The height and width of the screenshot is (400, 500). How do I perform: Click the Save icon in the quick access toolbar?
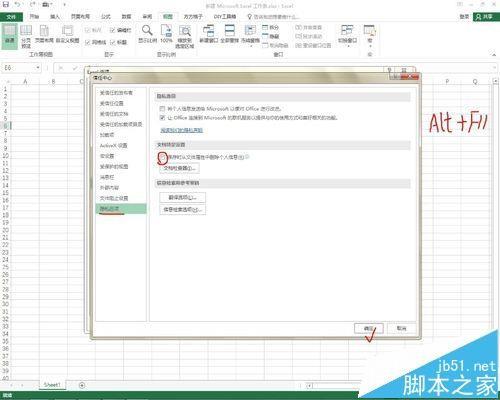pos(6,4)
